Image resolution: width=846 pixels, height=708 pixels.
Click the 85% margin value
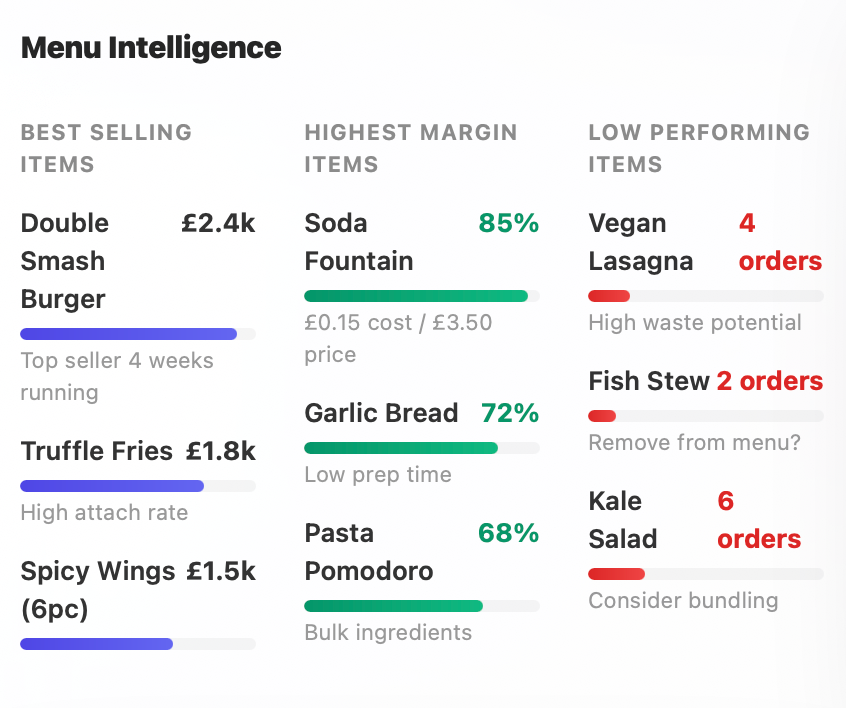pos(508,223)
